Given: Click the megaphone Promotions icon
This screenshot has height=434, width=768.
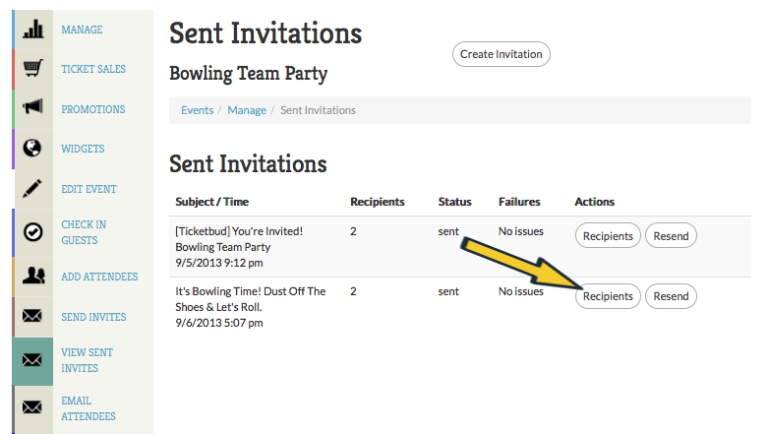Looking at the screenshot, I should (32, 109).
